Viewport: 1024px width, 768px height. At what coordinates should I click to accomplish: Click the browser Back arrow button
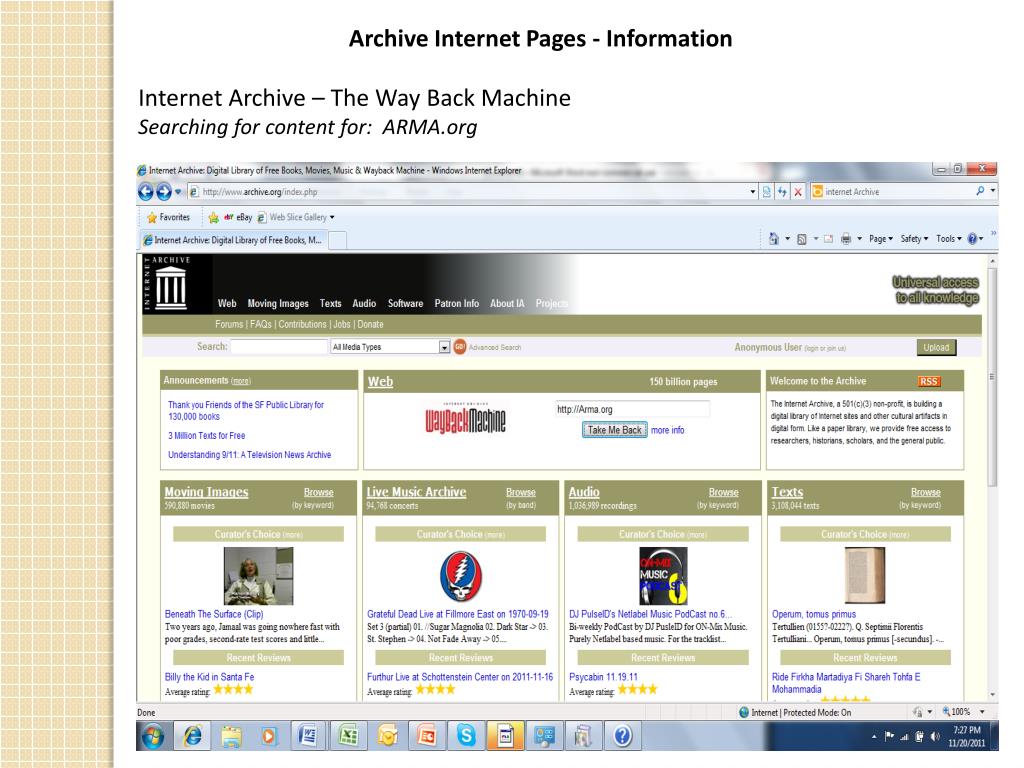point(146,191)
